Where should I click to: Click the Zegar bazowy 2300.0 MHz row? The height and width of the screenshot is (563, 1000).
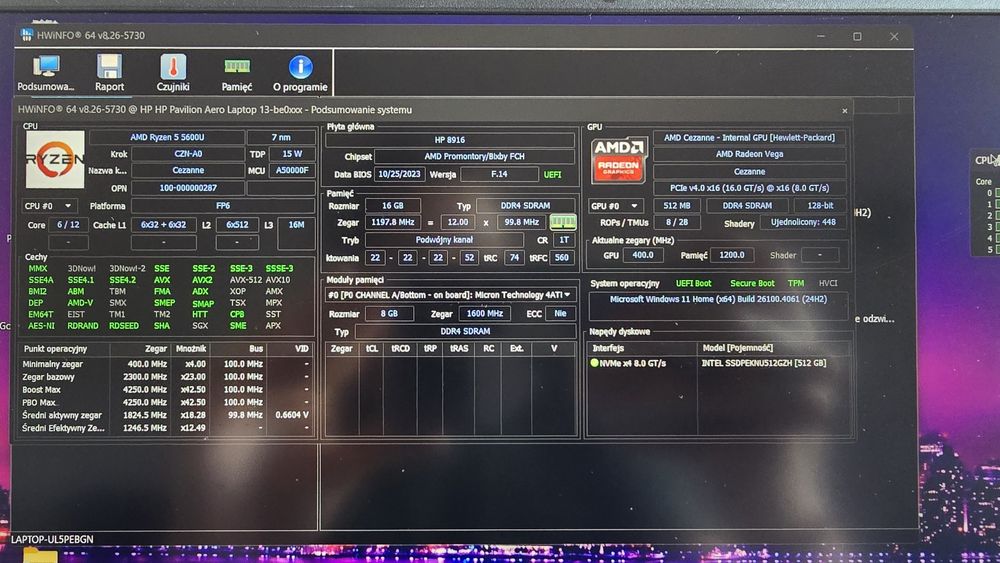(166, 377)
